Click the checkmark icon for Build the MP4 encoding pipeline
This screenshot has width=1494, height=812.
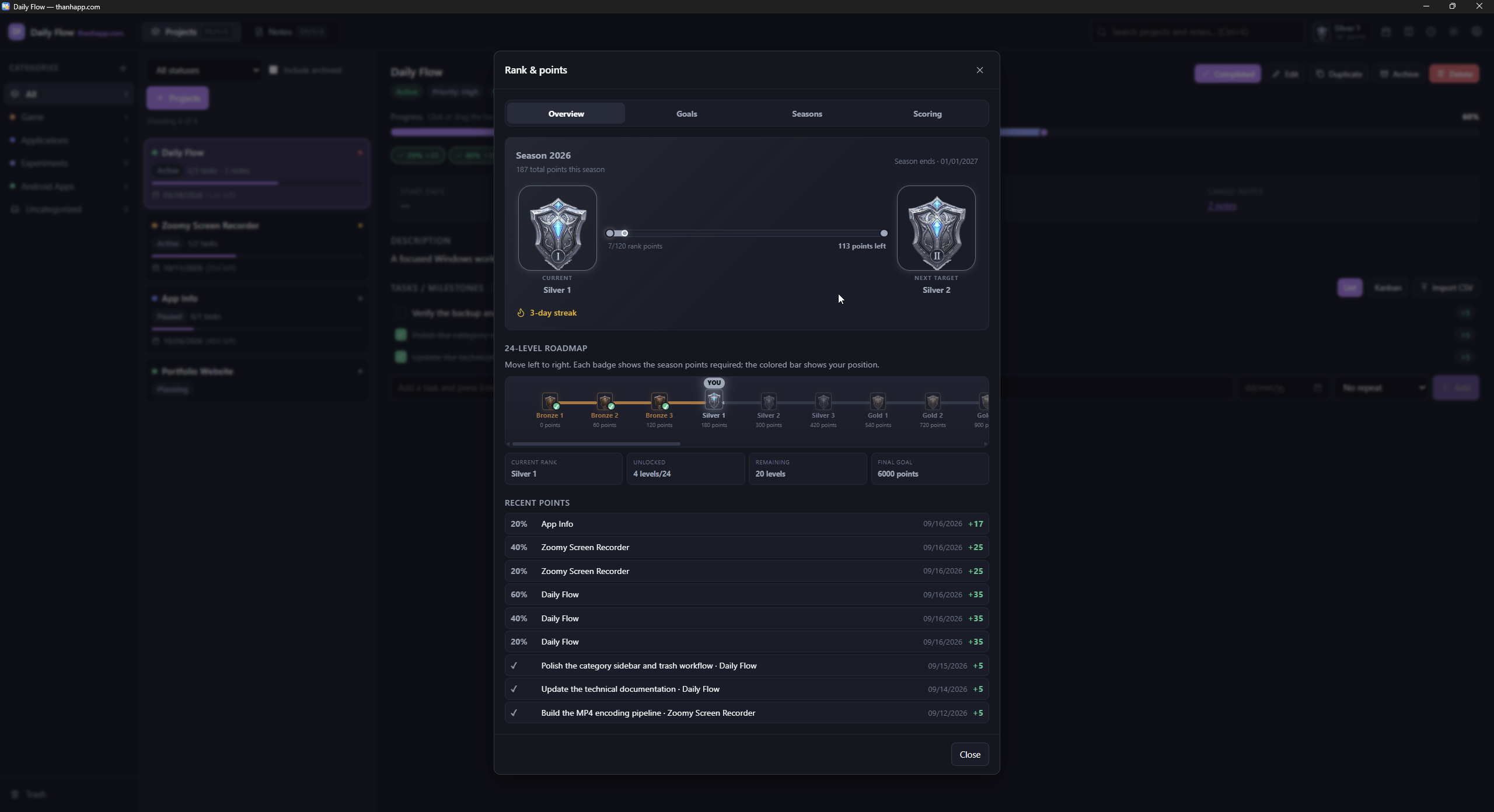(514, 713)
